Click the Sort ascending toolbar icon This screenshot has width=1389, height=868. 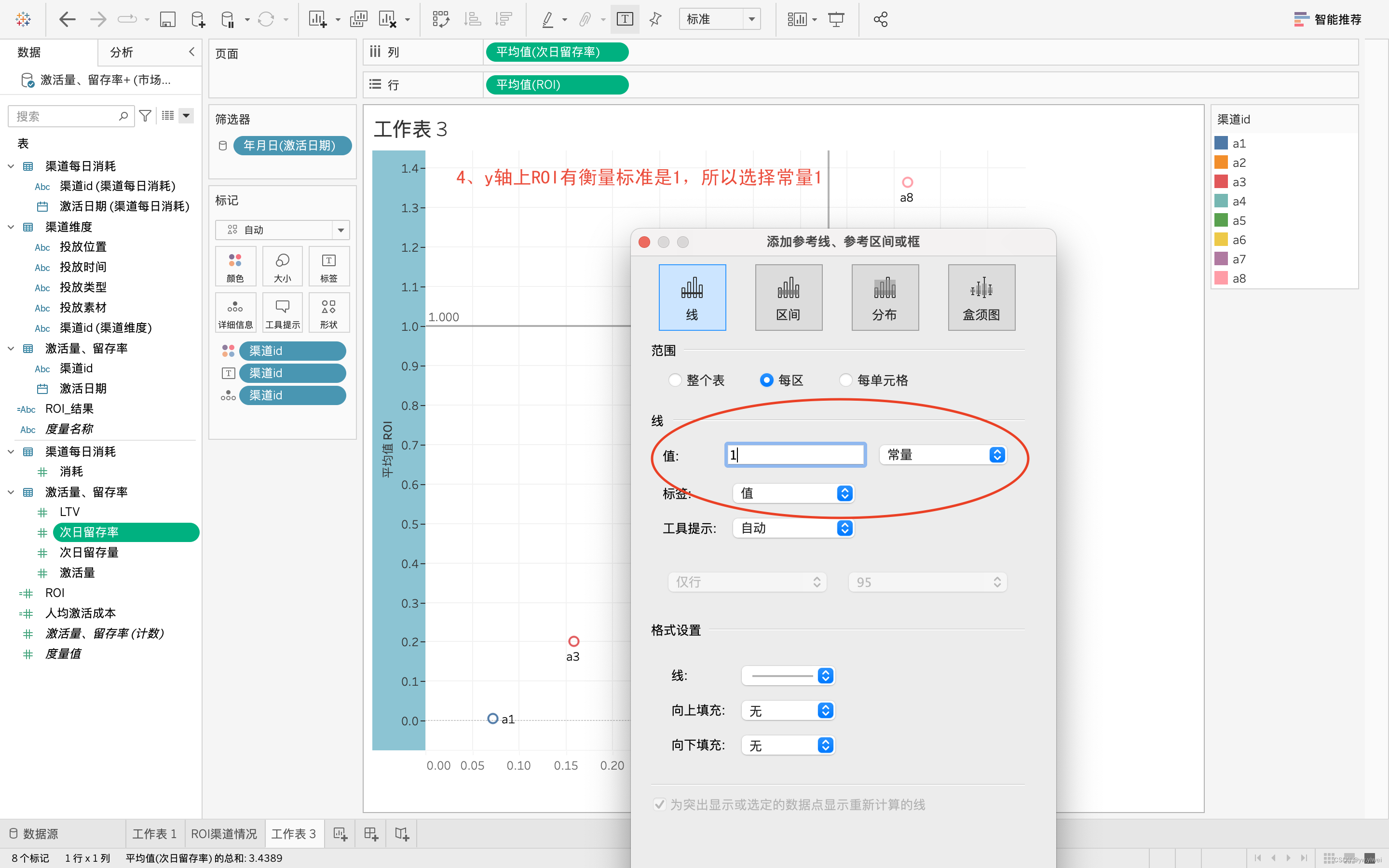(x=472, y=19)
